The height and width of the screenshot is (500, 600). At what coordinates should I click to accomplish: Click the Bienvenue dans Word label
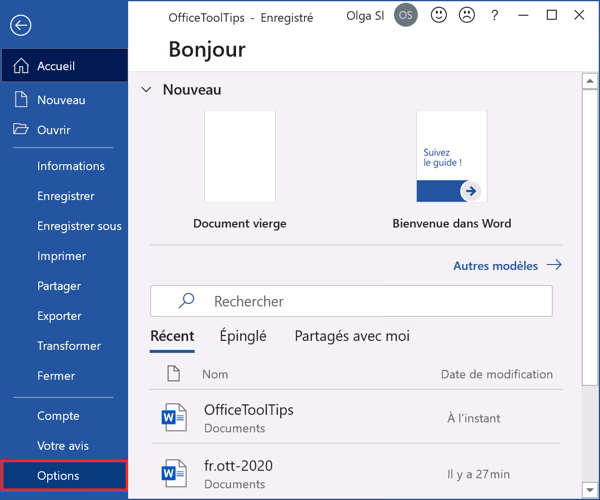[x=452, y=223]
